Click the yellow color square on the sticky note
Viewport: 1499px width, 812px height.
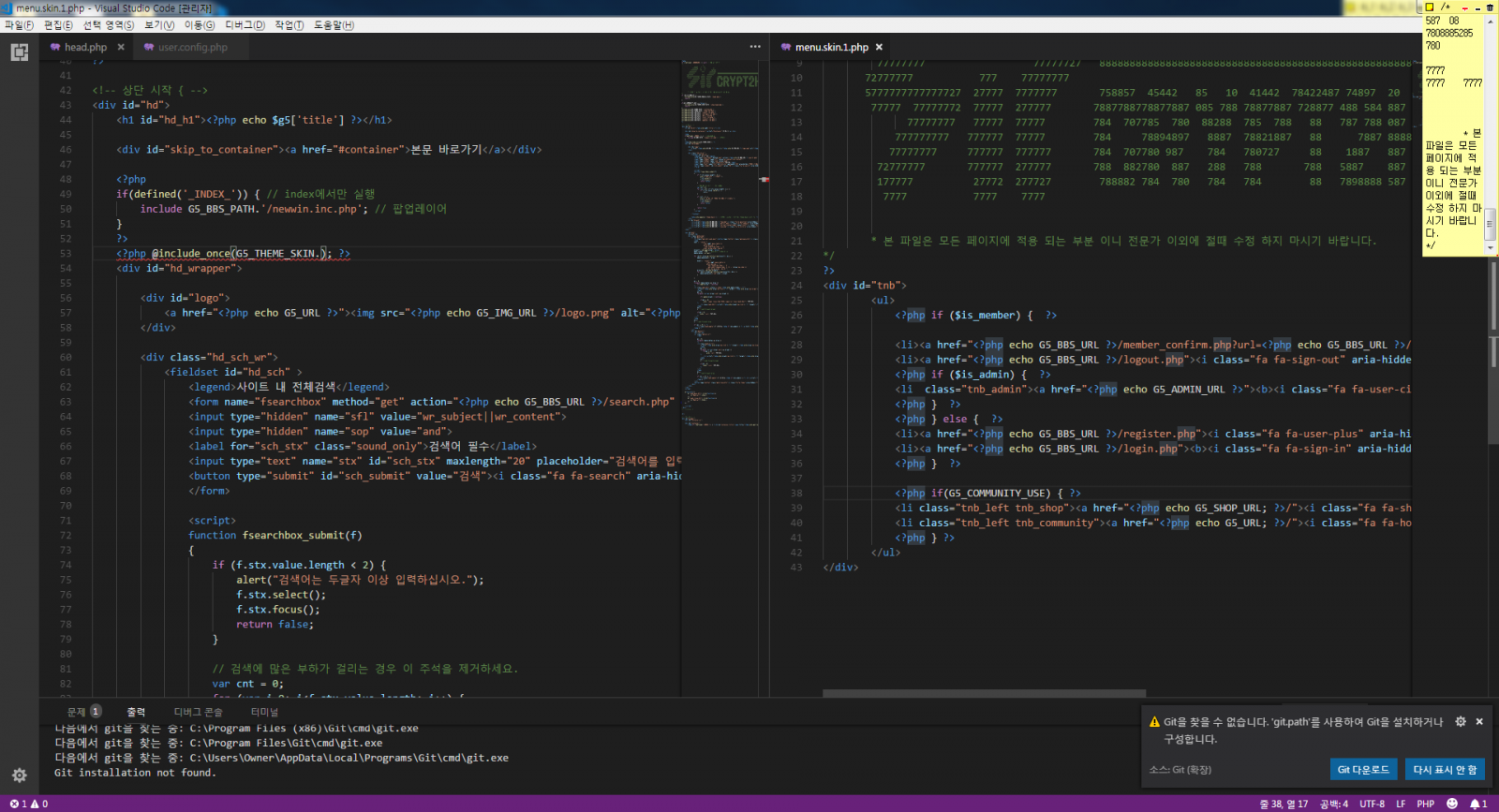pos(1431,7)
